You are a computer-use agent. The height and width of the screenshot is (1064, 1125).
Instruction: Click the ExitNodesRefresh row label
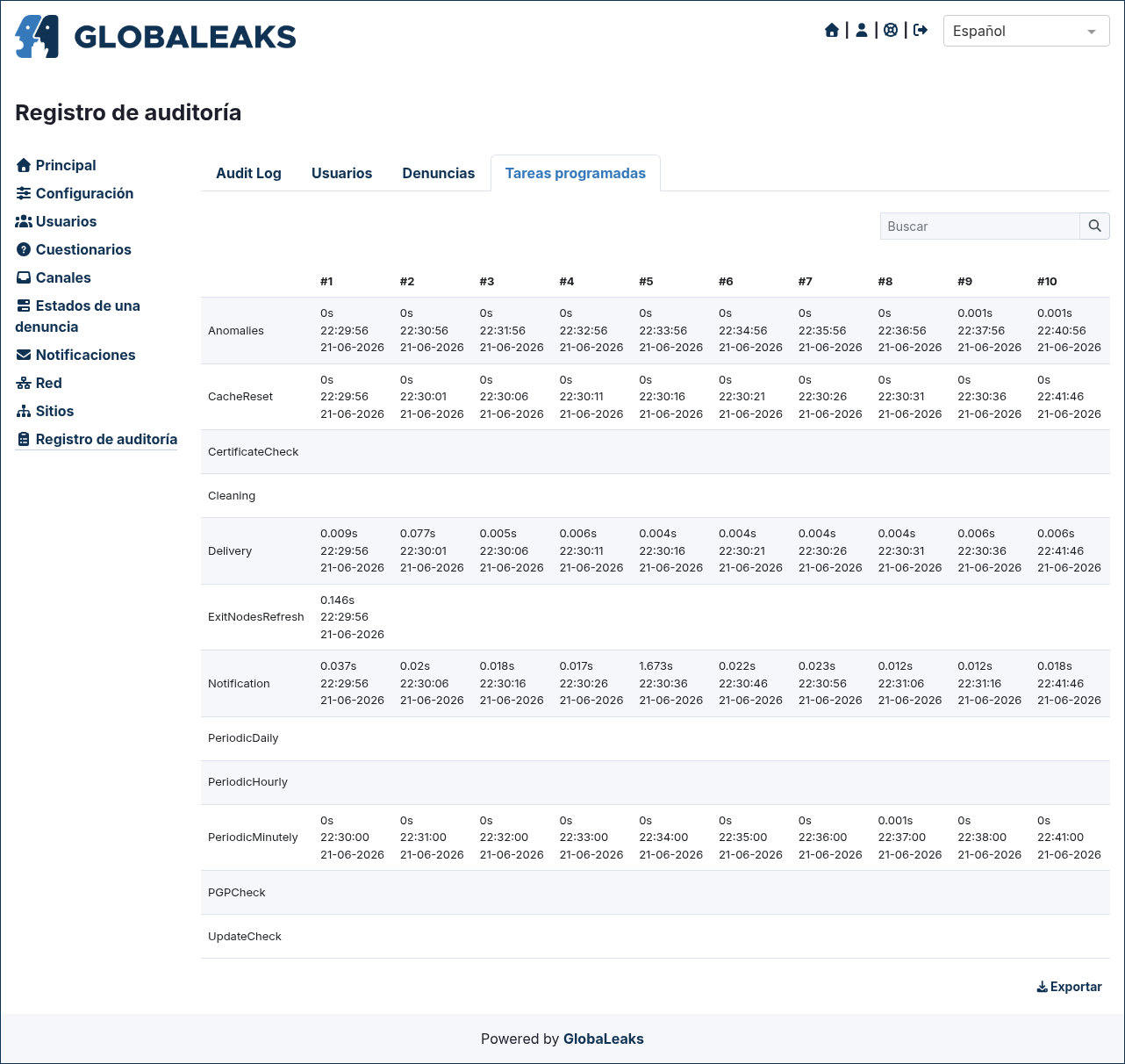(x=256, y=616)
